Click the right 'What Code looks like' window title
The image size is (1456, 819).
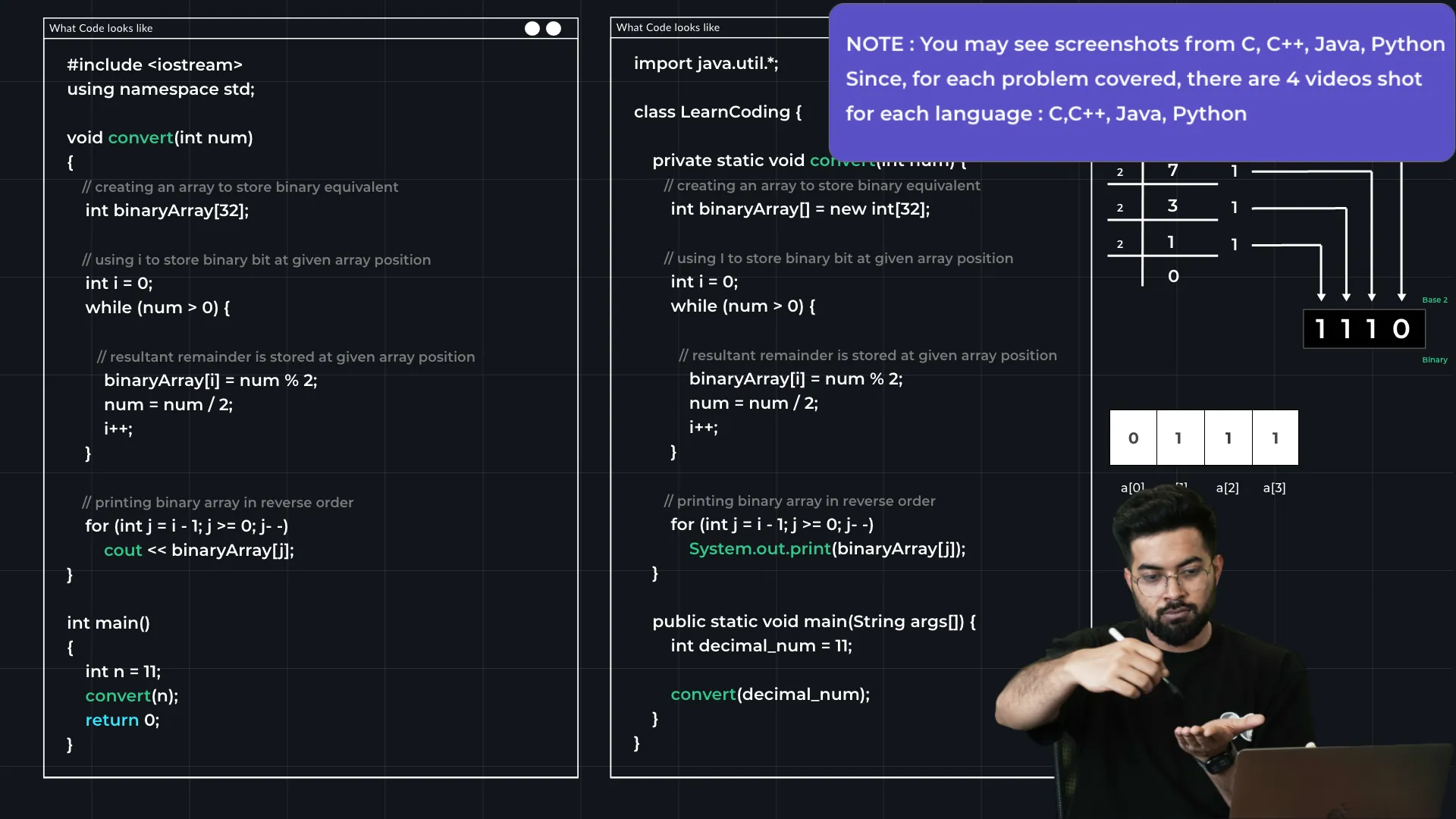667,27
